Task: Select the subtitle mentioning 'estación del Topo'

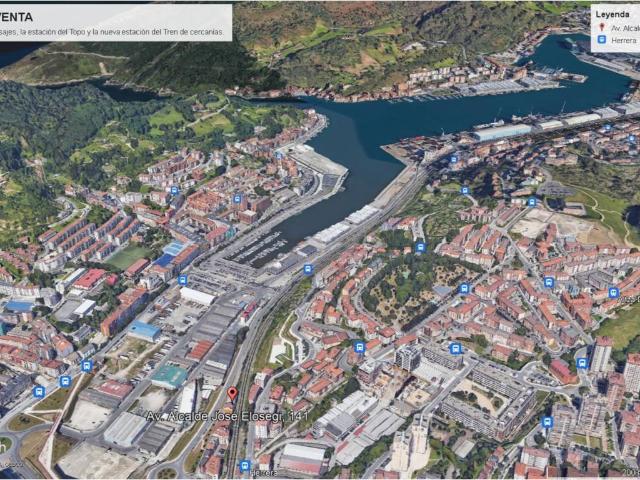Action: pos(112,32)
